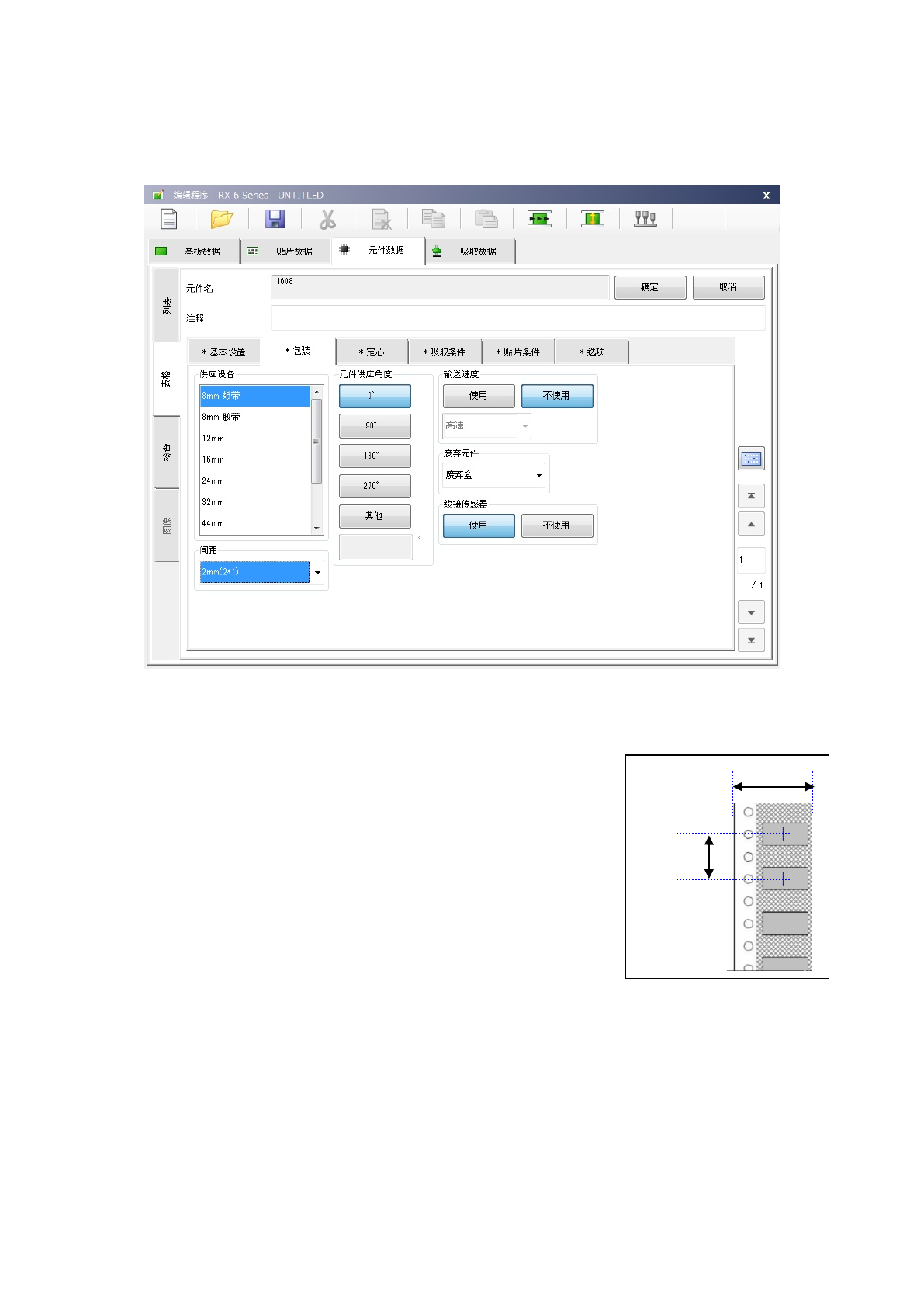Screen dimensions: 924x1307
Task: Enable 绞接传感器 with 使用 button
Action: (479, 525)
